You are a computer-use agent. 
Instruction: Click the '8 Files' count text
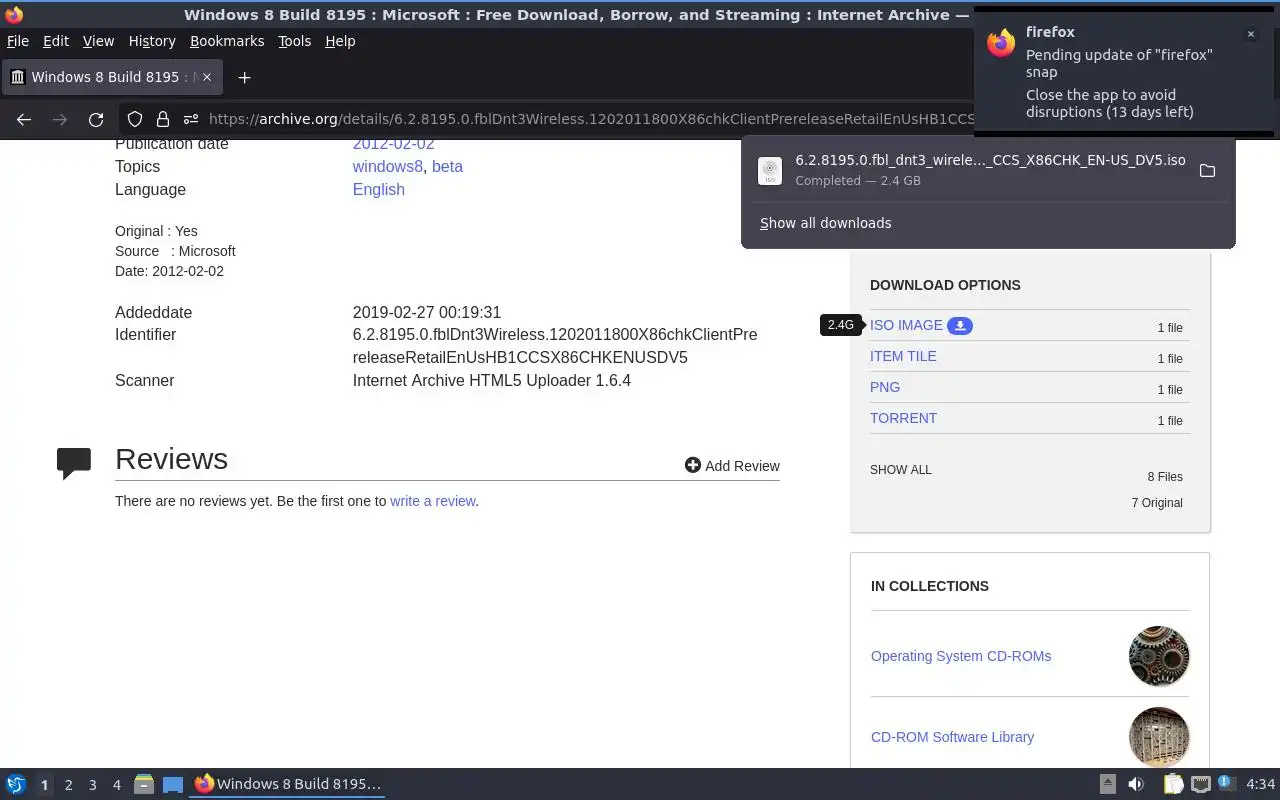coord(1165,477)
